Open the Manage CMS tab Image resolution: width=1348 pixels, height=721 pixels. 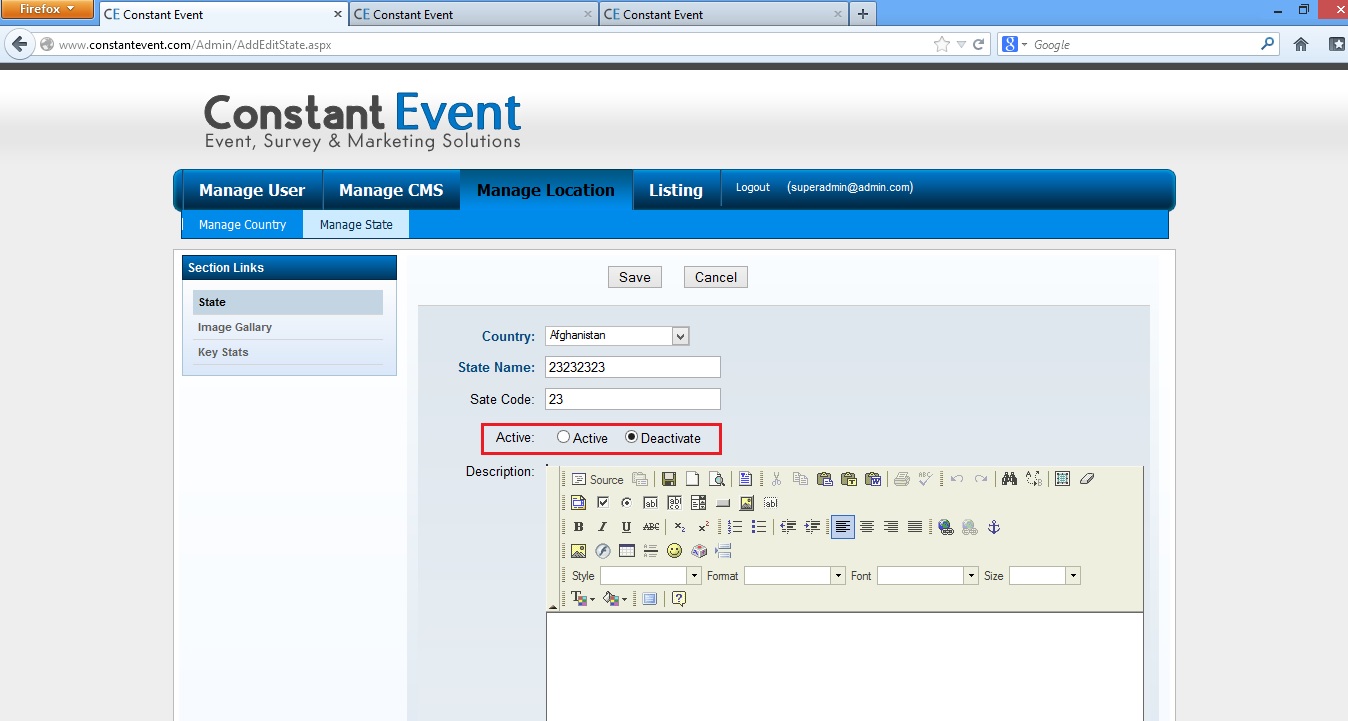391,190
